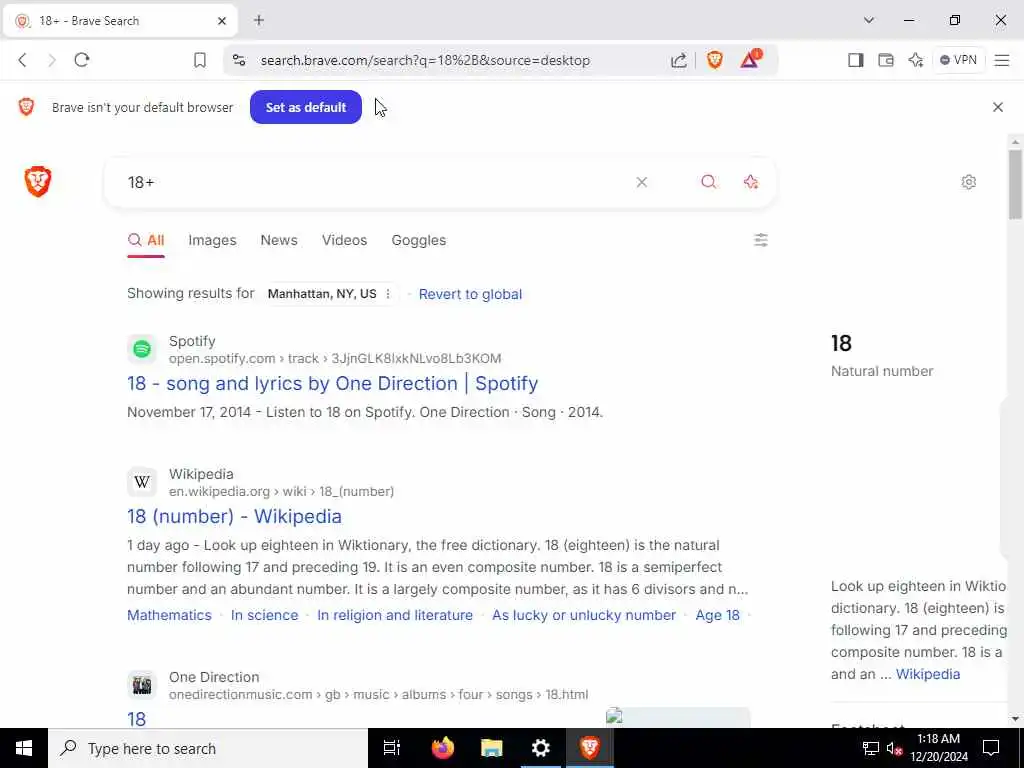Open Age 18 sublink
The height and width of the screenshot is (768, 1024).
click(718, 615)
